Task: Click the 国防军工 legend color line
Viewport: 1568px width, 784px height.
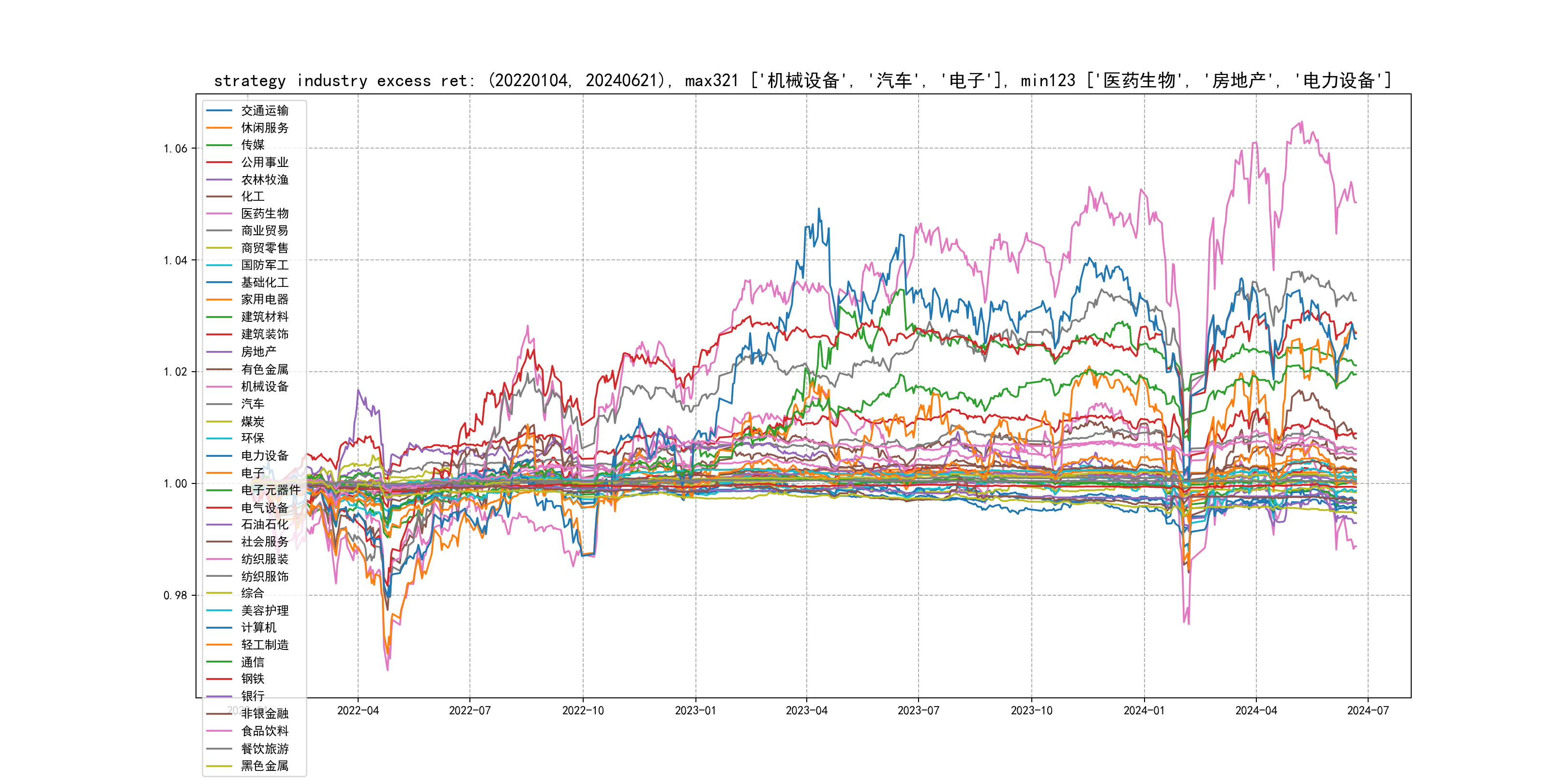Action: (219, 265)
